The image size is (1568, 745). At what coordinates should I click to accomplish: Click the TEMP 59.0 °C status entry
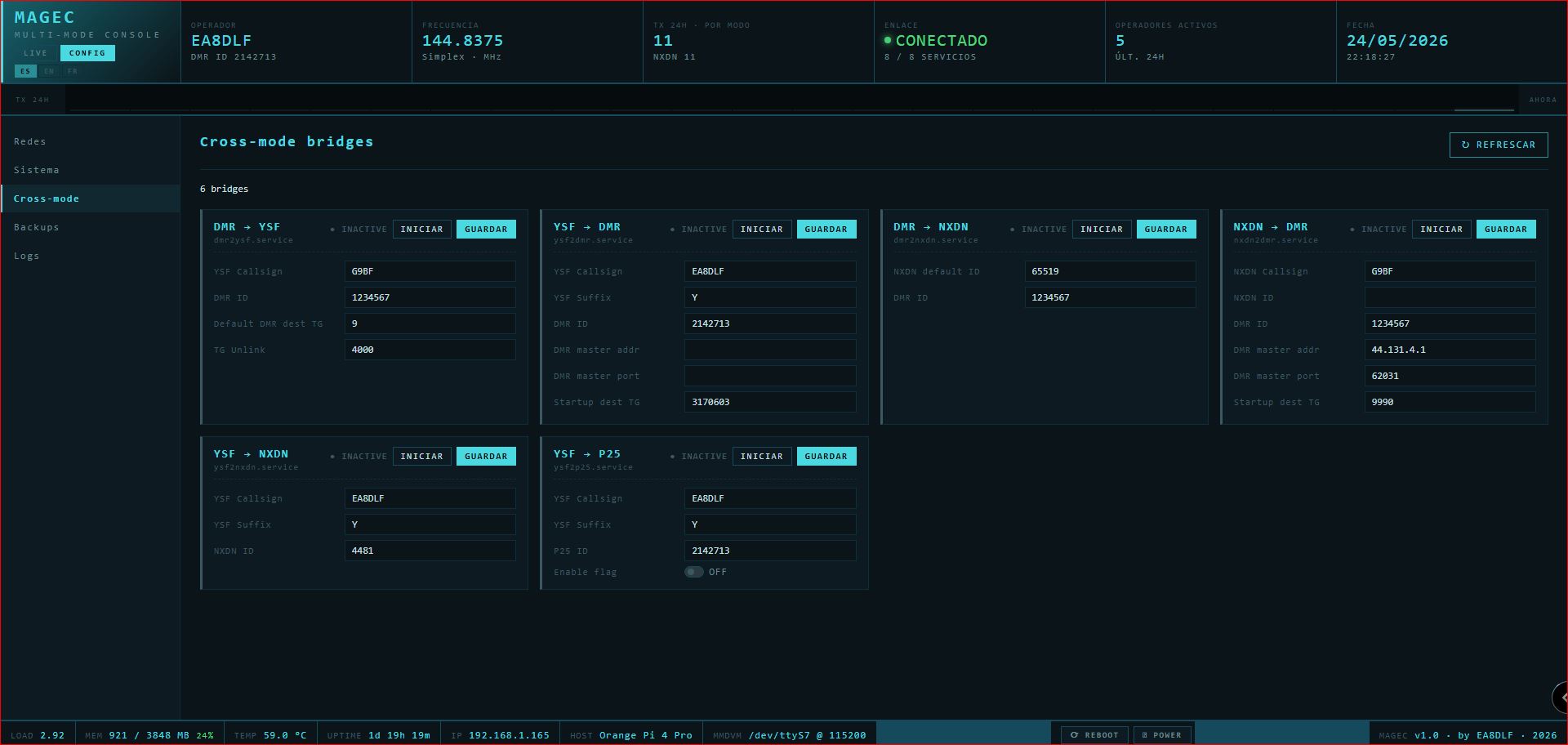point(270,735)
